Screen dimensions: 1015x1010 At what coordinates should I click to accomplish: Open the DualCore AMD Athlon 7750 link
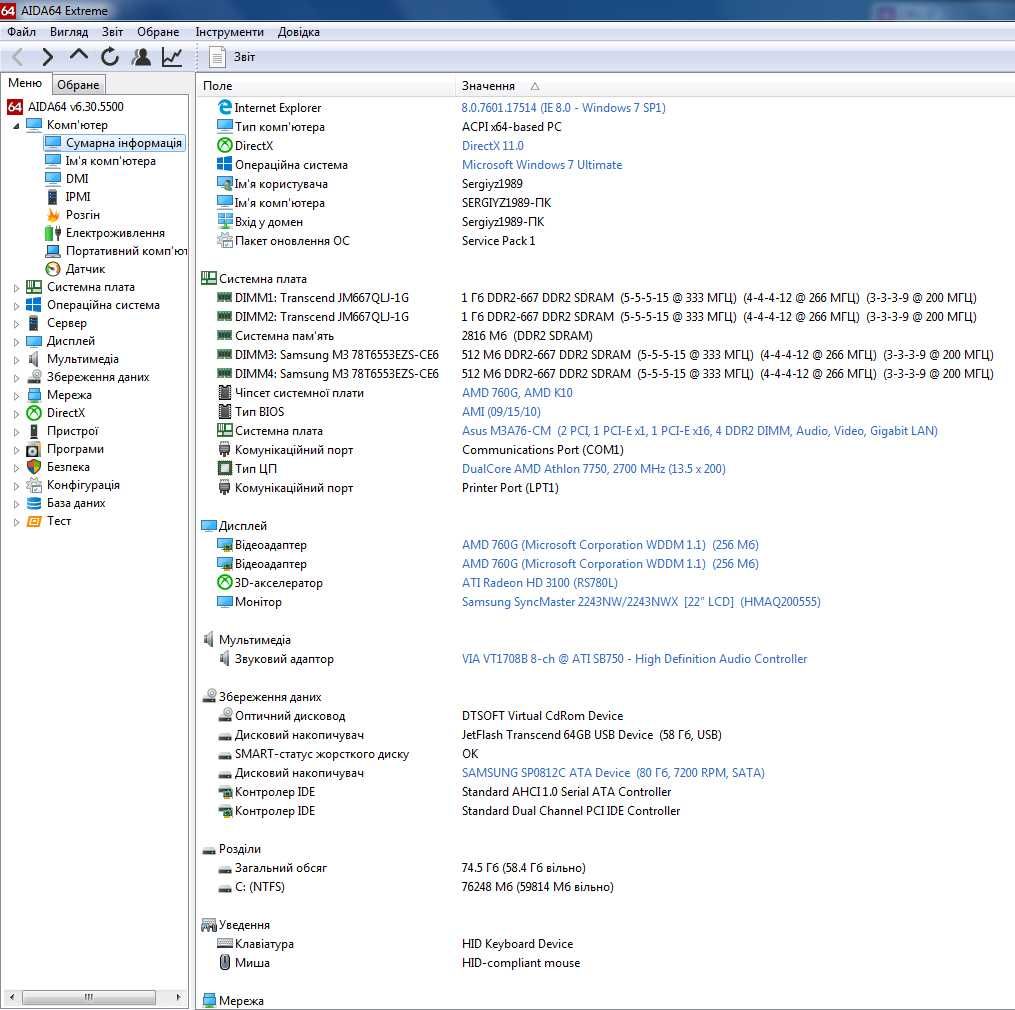point(594,469)
